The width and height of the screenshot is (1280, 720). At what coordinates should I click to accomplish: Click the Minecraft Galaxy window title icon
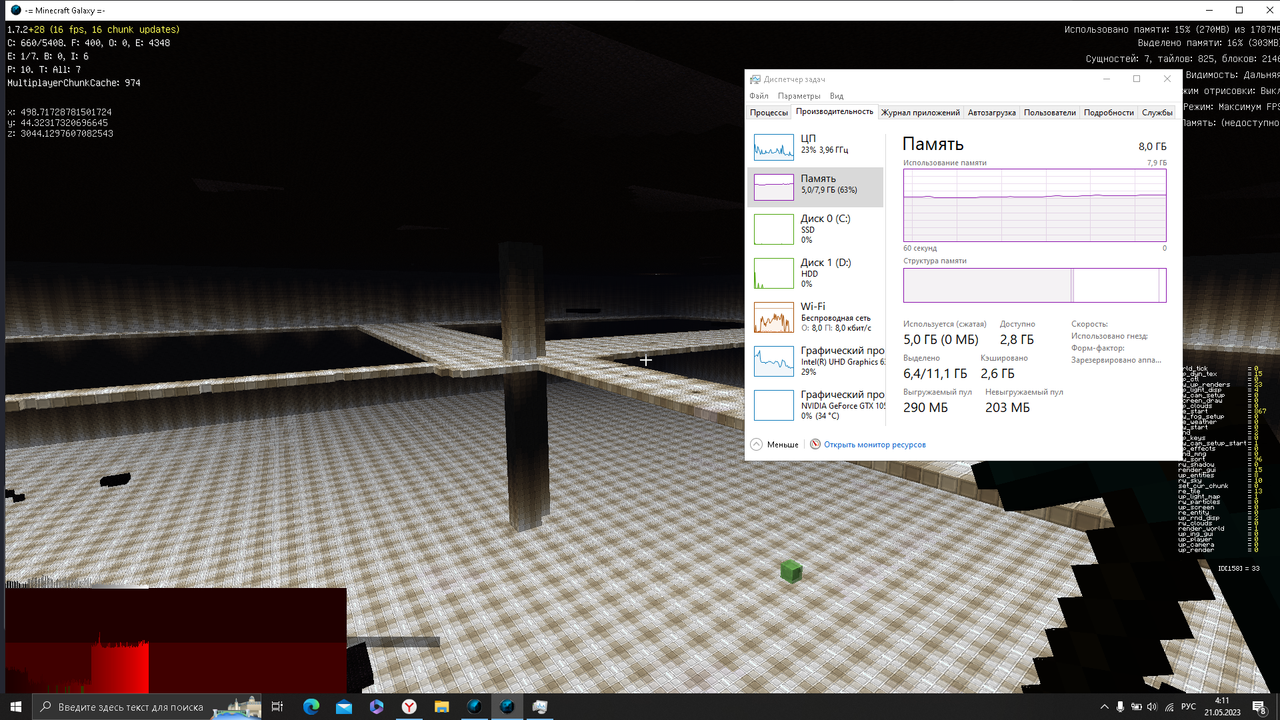pyautogui.click(x=16, y=10)
